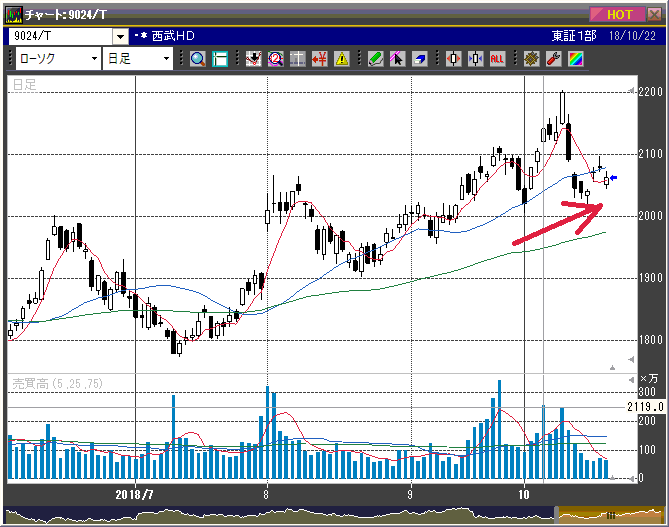Open the ローソク chart type dropdown
Screen dimensions: 669x527
[94, 59]
